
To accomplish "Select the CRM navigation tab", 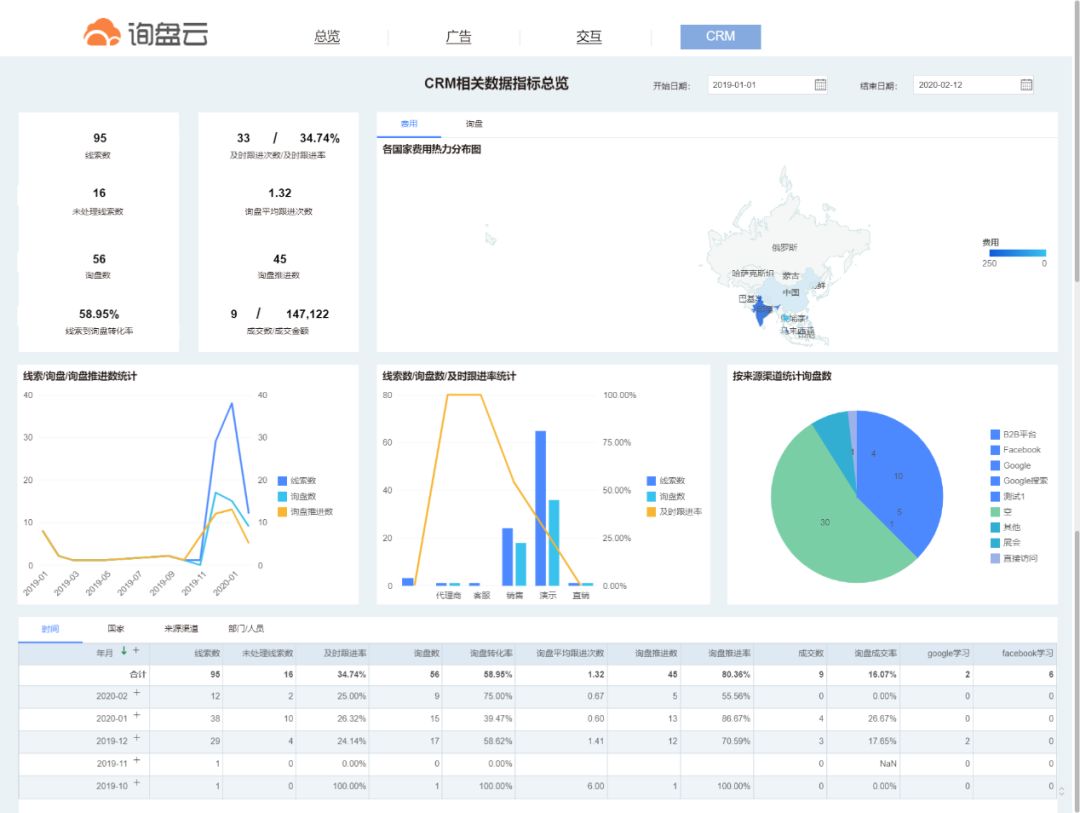I will [x=720, y=37].
